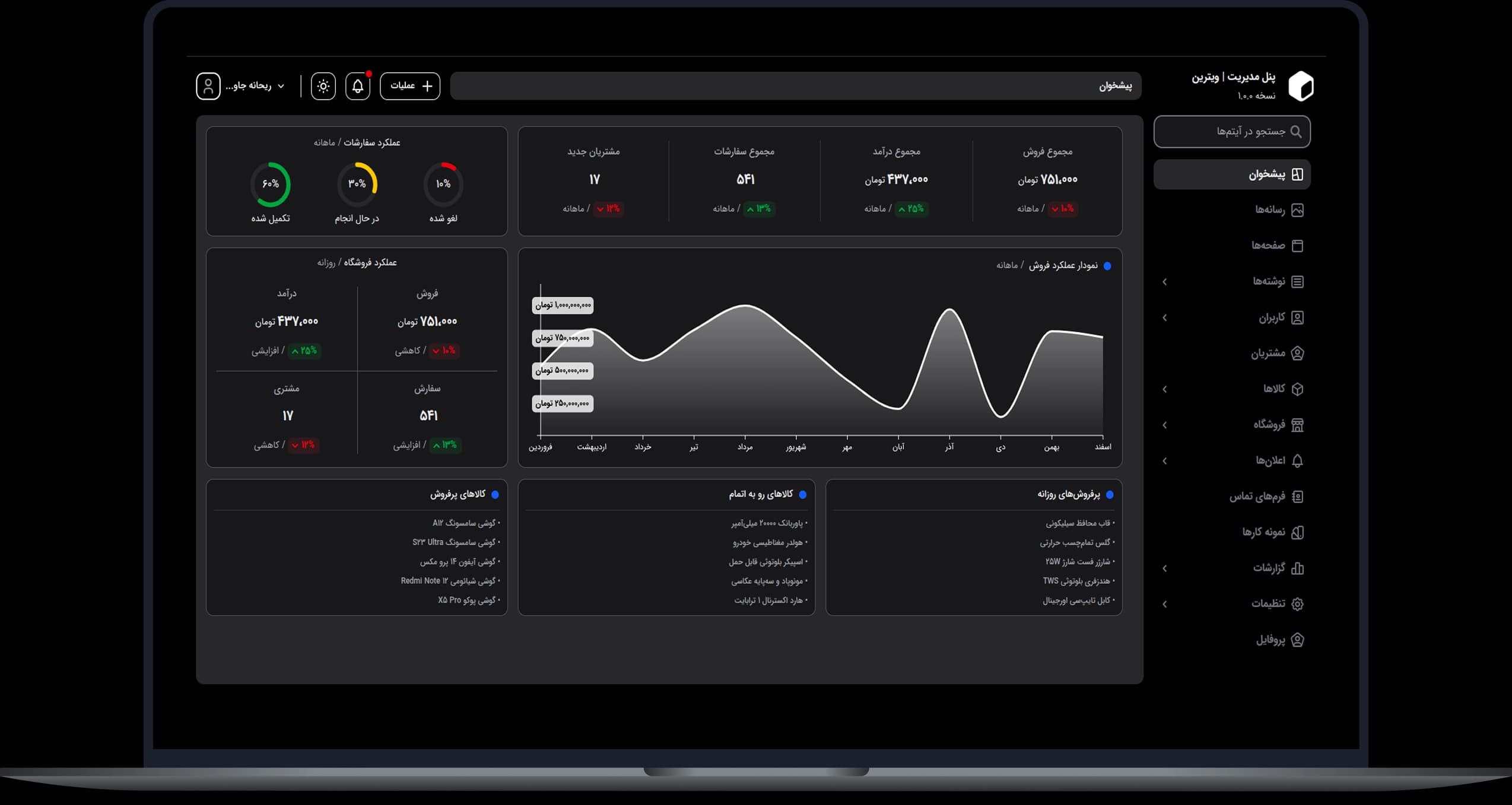Viewport: 1512px width, 805px height.
Task: Expand the کاربران submenu chevron
Action: [1165, 318]
